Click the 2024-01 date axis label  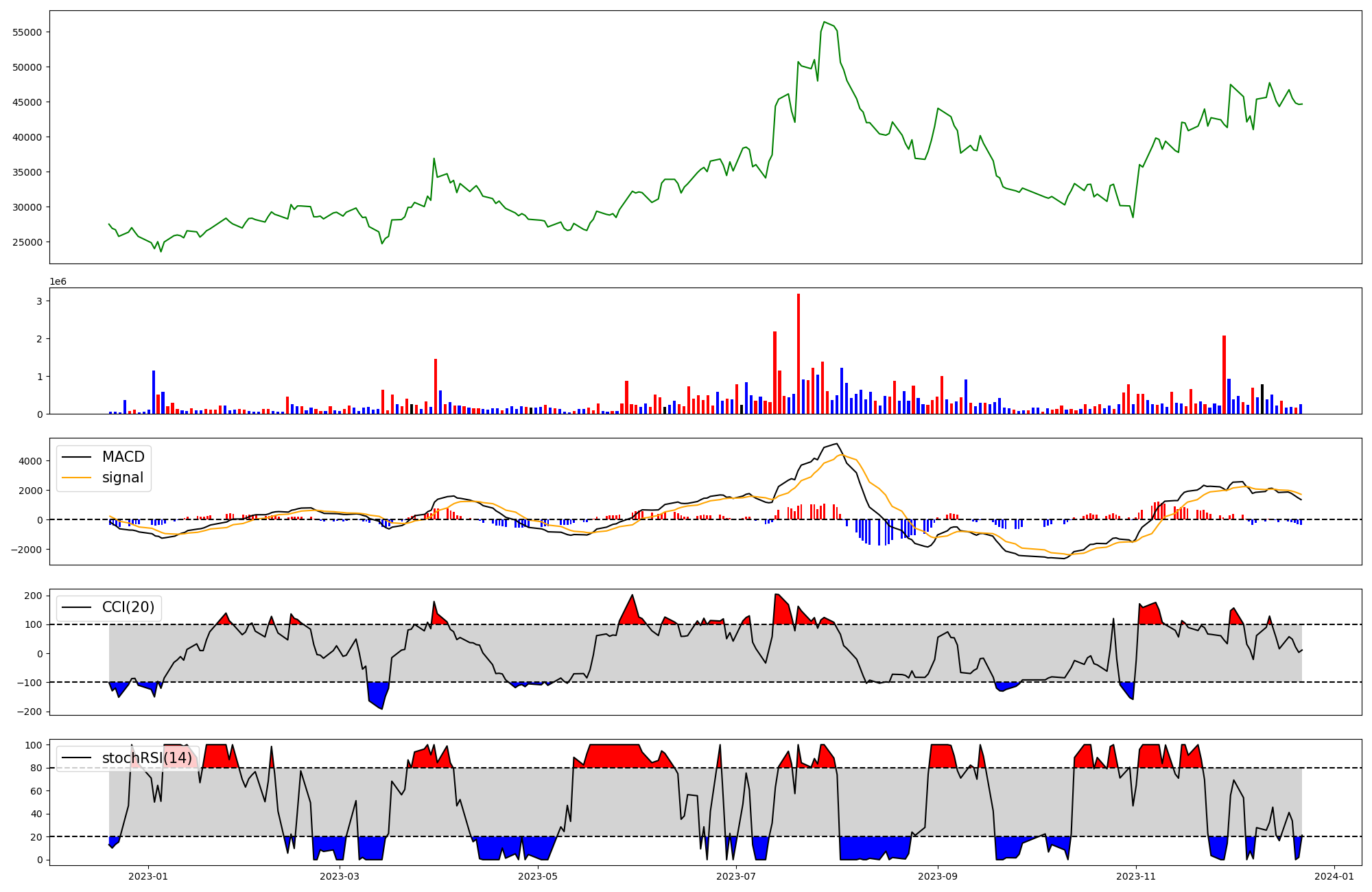point(1334,876)
